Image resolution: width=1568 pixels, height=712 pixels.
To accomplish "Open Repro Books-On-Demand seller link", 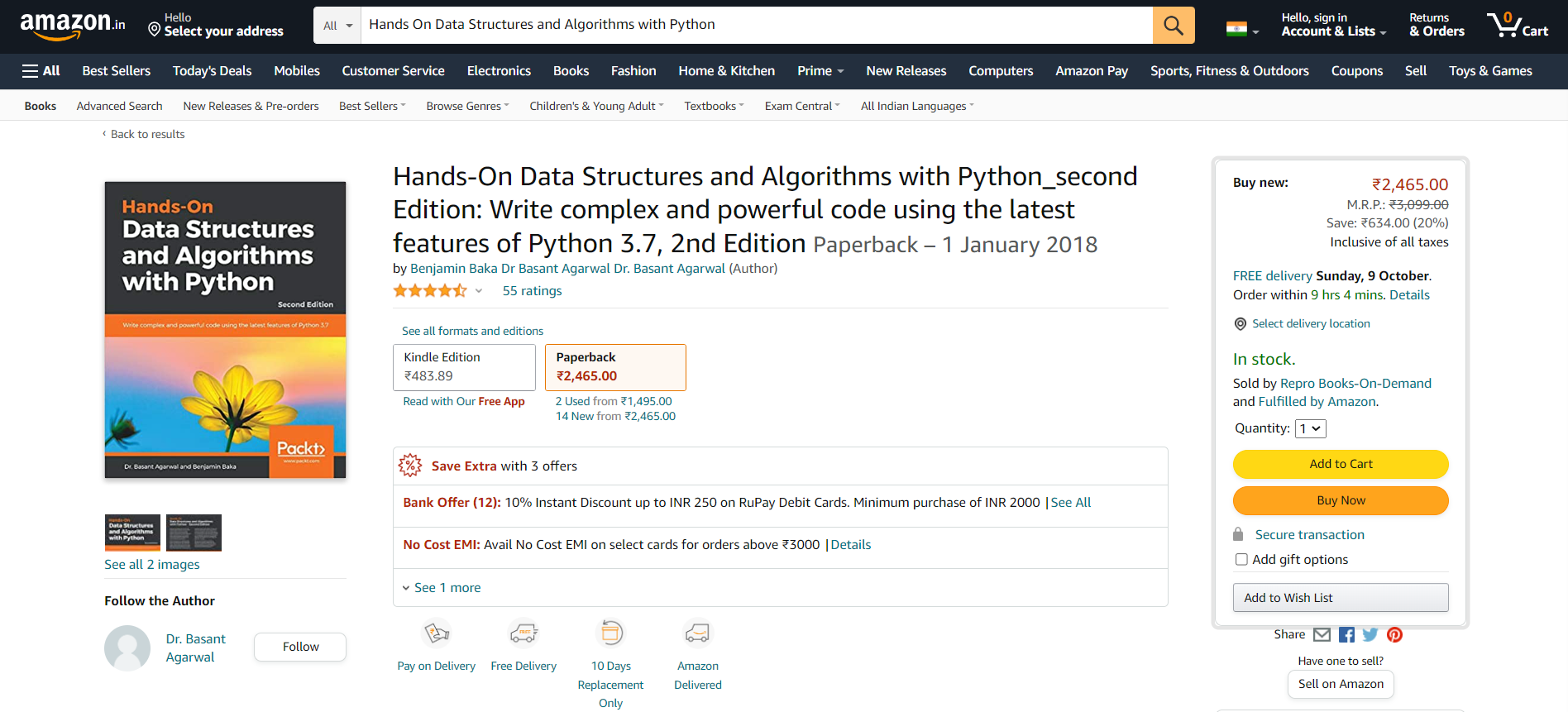I will [1355, 384].
